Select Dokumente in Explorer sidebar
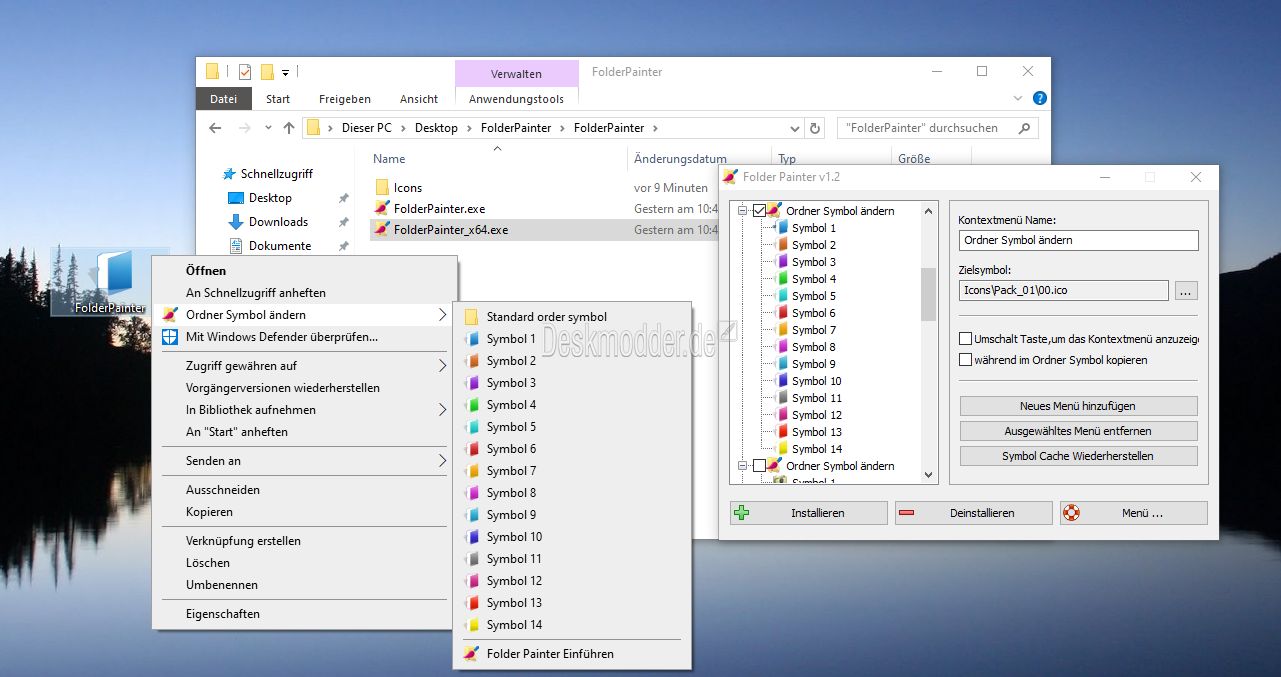This screenshot has height=677, width=1281. tap(280, 246)
